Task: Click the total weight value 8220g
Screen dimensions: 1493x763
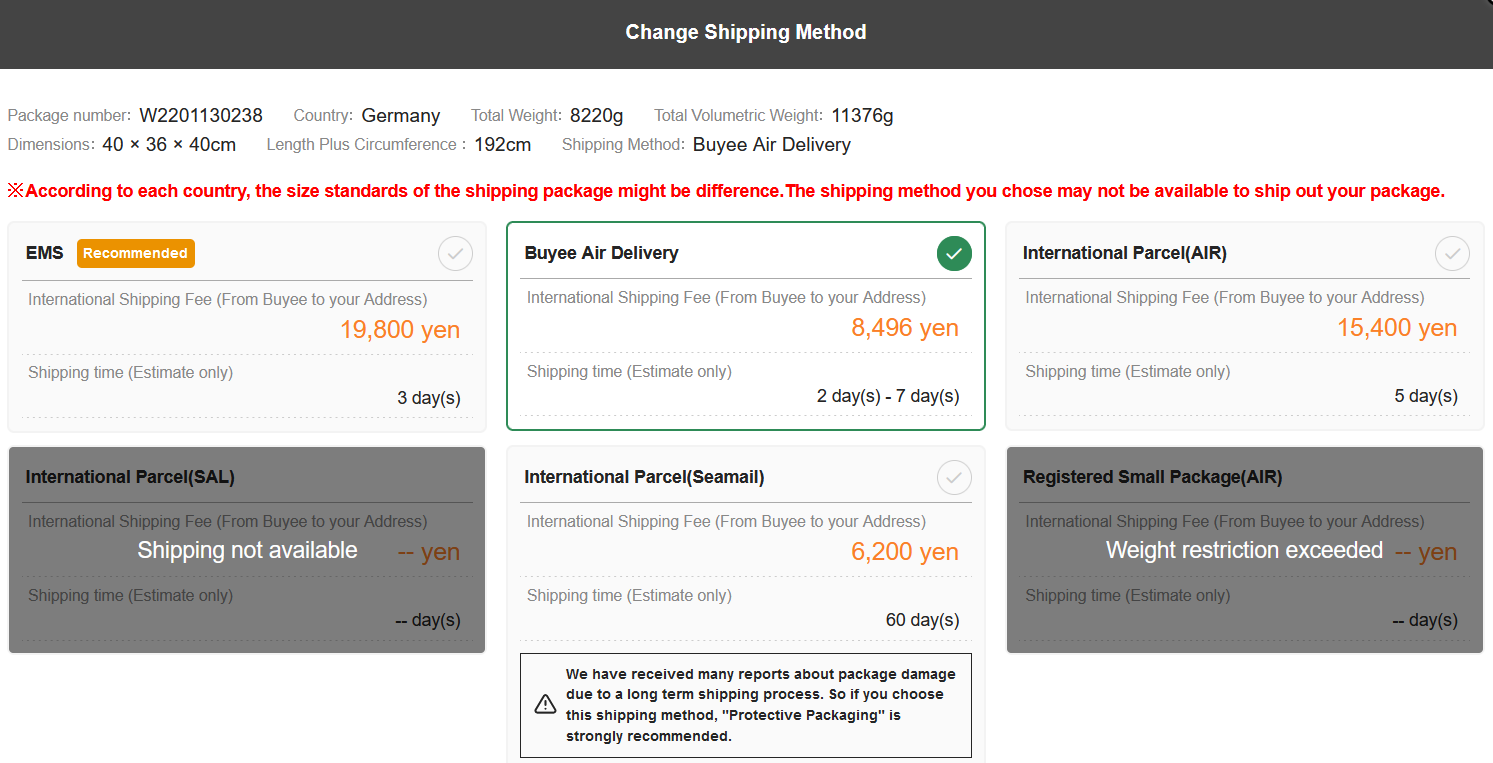Action: tap(597, 115)
